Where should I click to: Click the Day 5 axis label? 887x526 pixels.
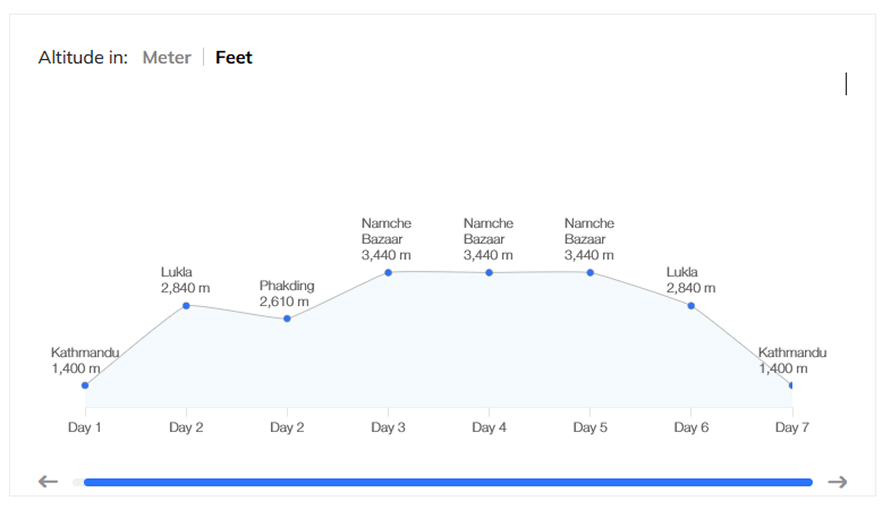pyautogui.click(x=590, y=428)
